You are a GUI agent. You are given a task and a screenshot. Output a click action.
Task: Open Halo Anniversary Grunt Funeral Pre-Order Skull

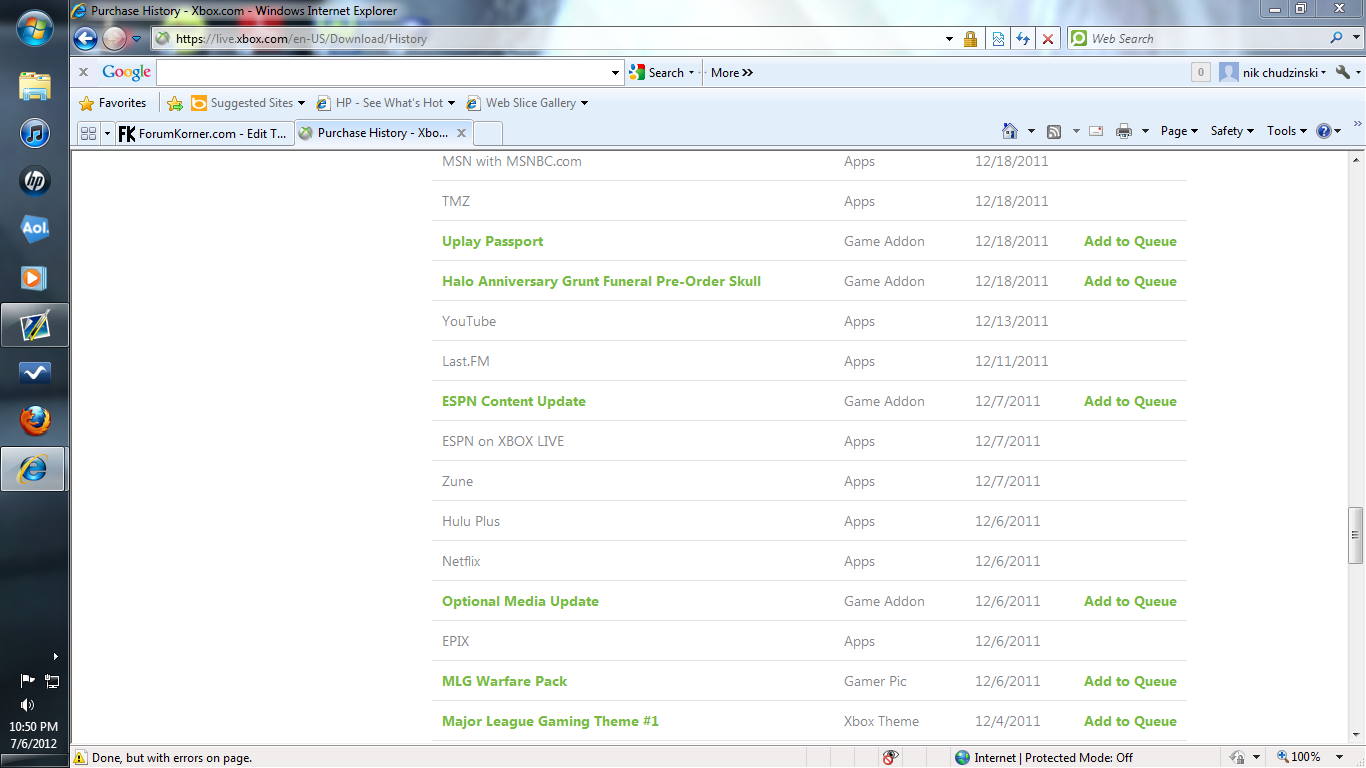point(602,281)
